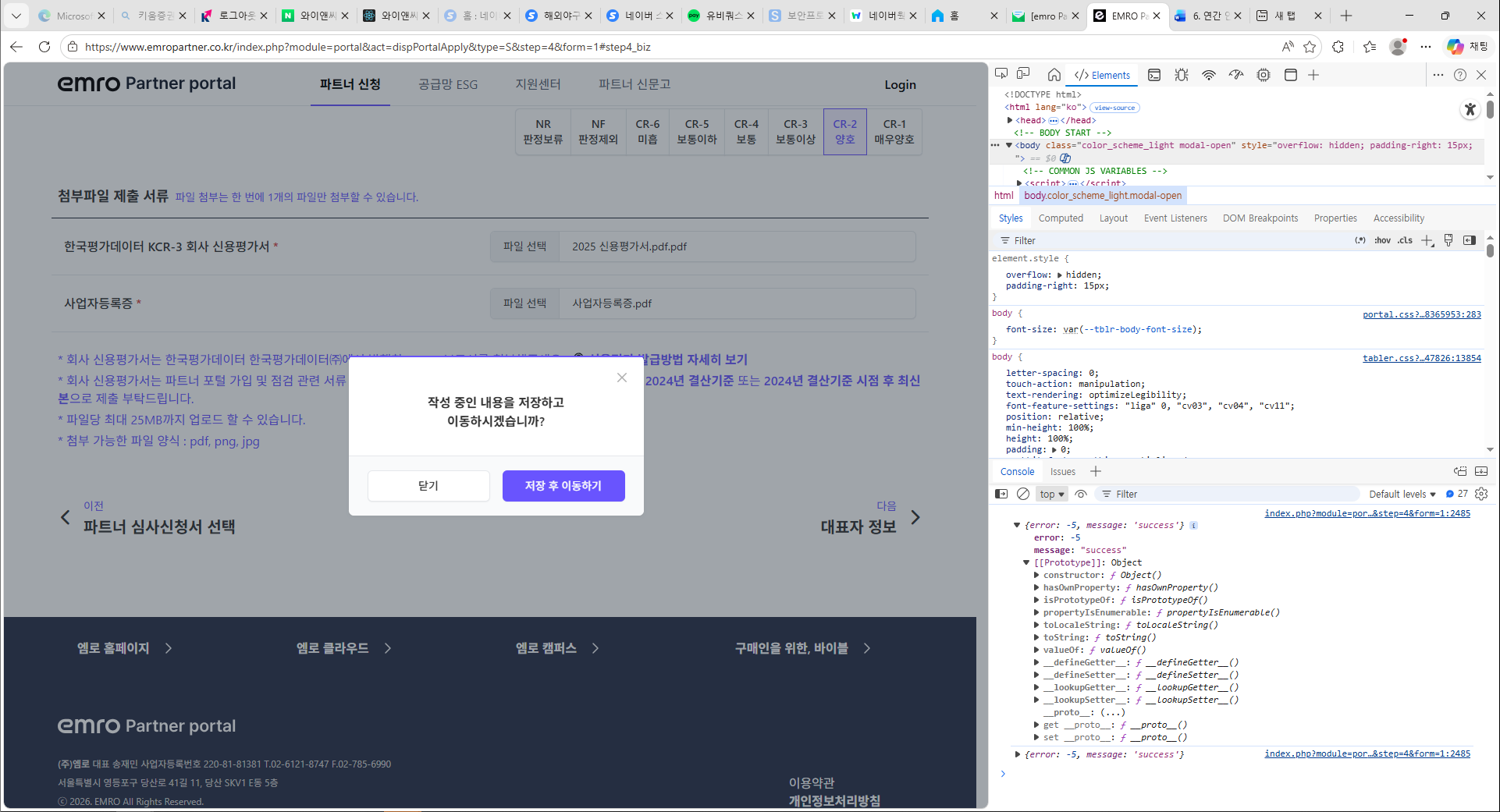Open browser extensions puzzle icon
The width and height of the screenshot is (1500, 812).
point(1338,47)
